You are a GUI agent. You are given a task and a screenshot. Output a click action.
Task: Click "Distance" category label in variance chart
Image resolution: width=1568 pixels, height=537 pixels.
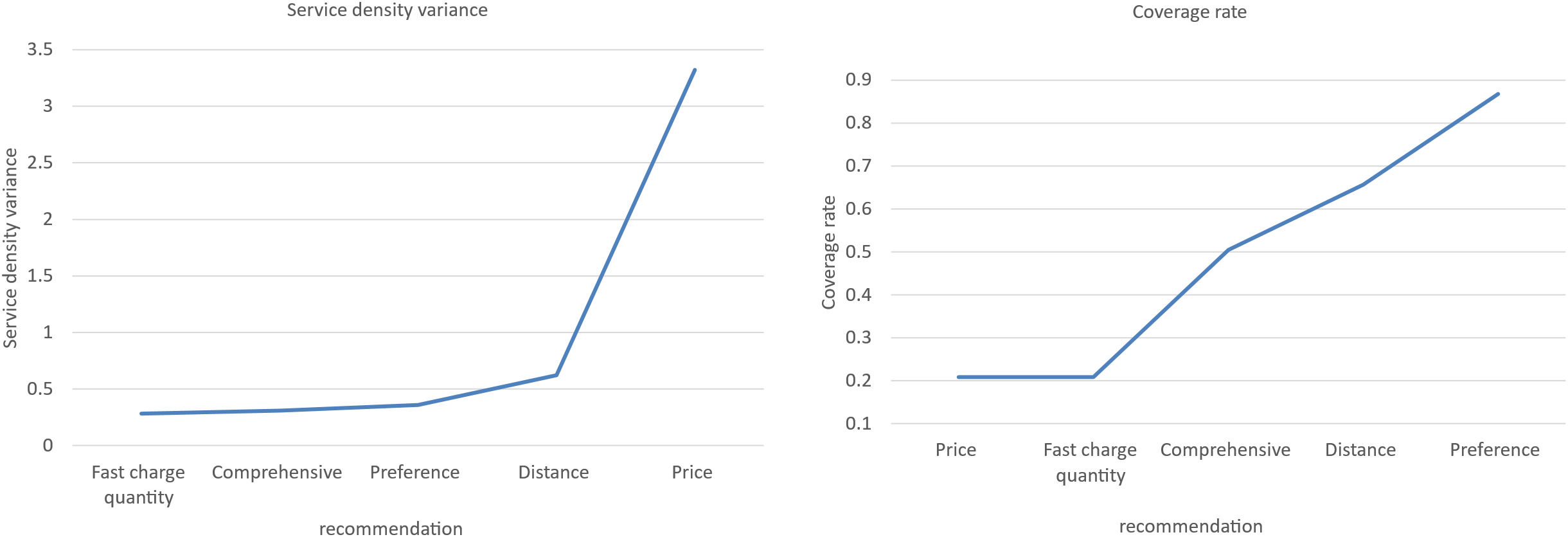click(x=553, y=473)
